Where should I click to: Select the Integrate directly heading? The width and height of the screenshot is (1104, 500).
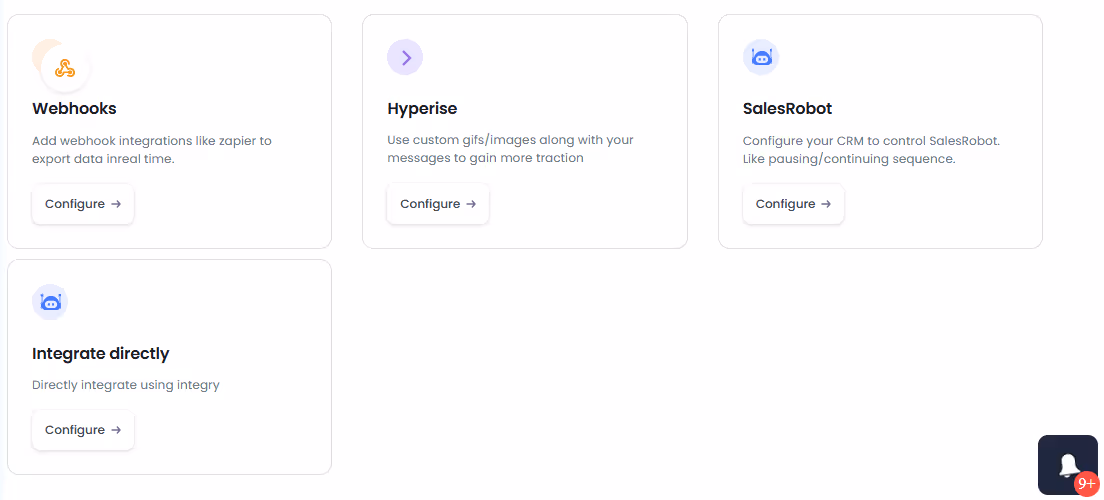coord(101,354)
